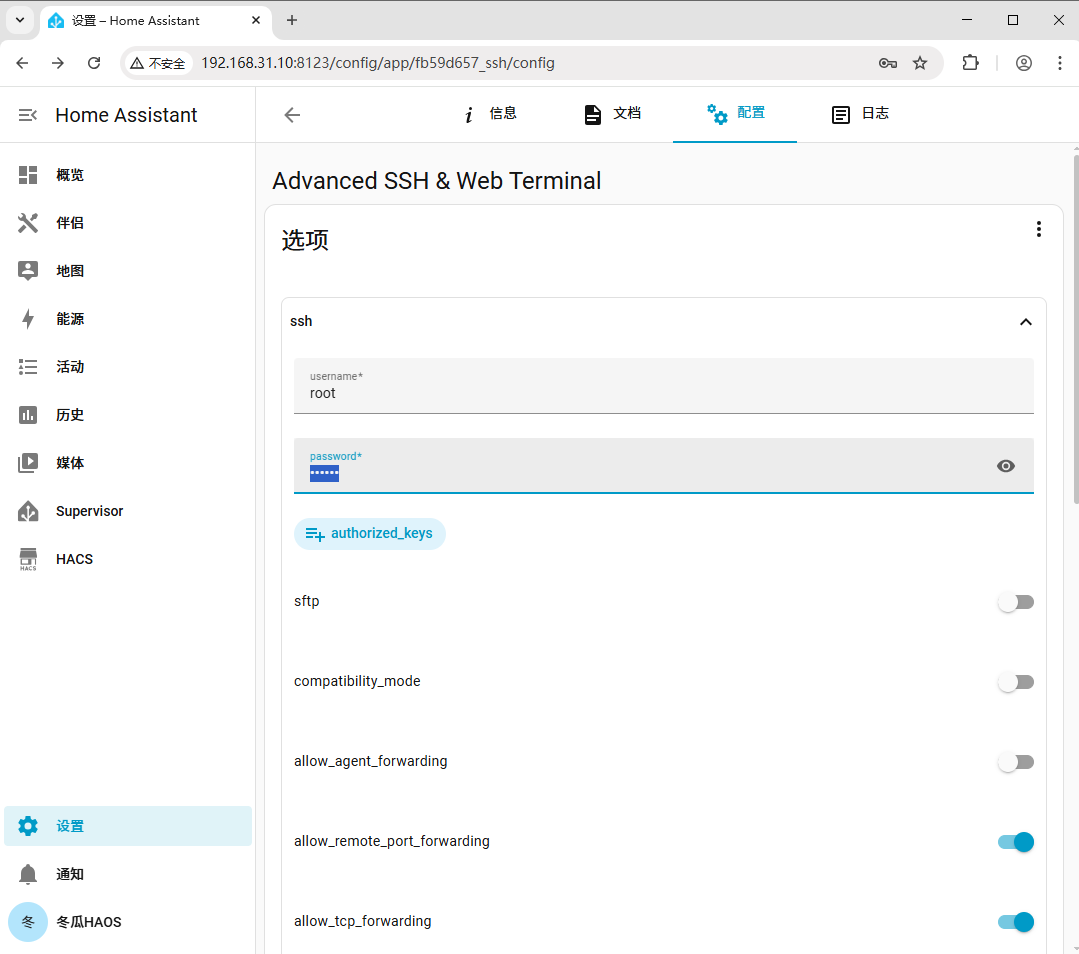This screenshot has height=954, width=1079.
Task: Open the 历史 history page
Action: 127,415
